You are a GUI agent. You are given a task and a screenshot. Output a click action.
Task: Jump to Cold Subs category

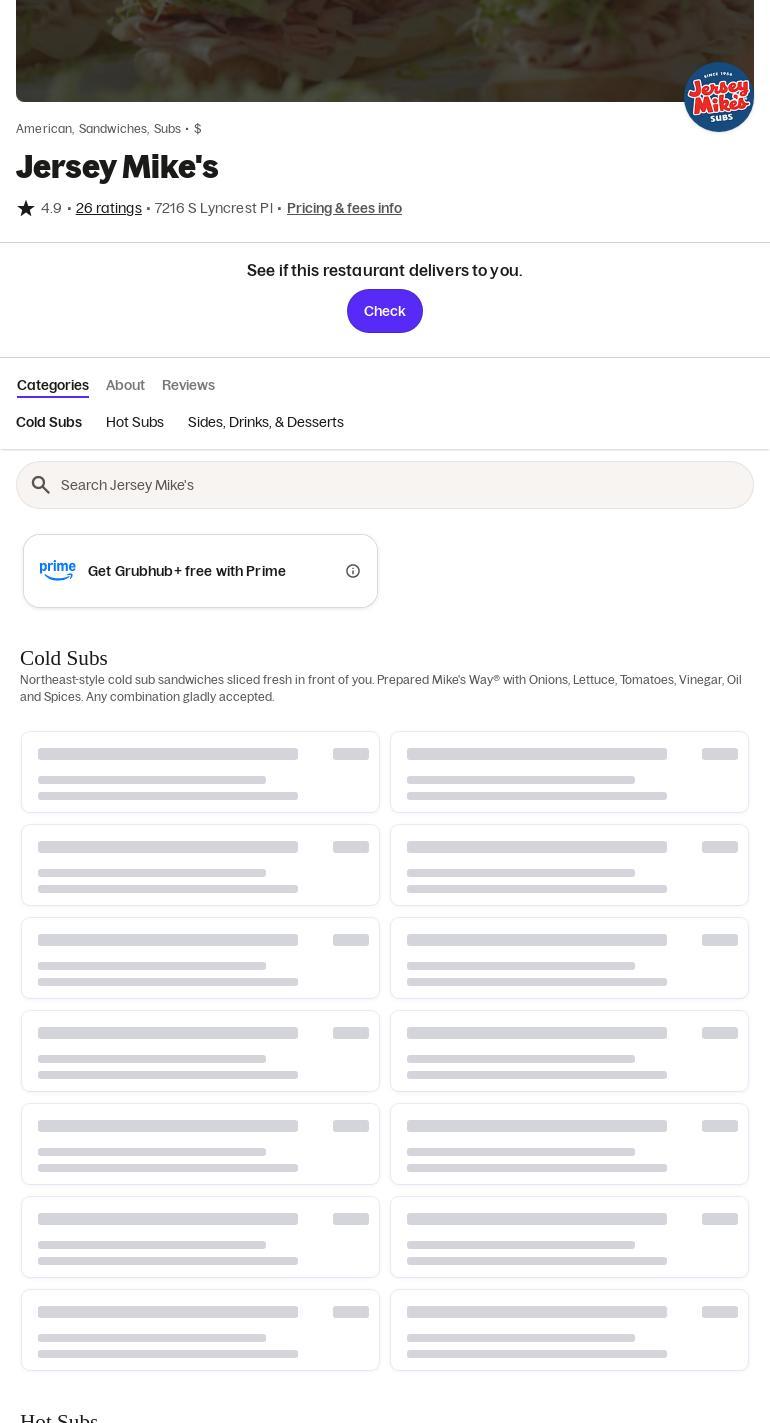point(49,422)
